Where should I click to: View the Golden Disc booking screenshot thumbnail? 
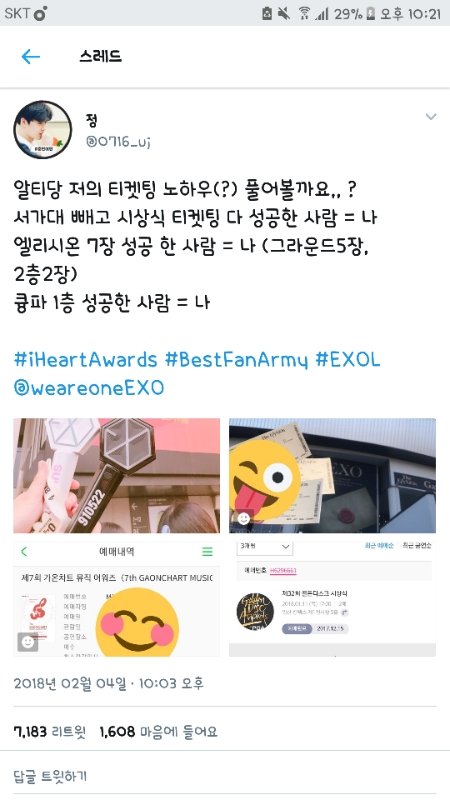(333, 599)
